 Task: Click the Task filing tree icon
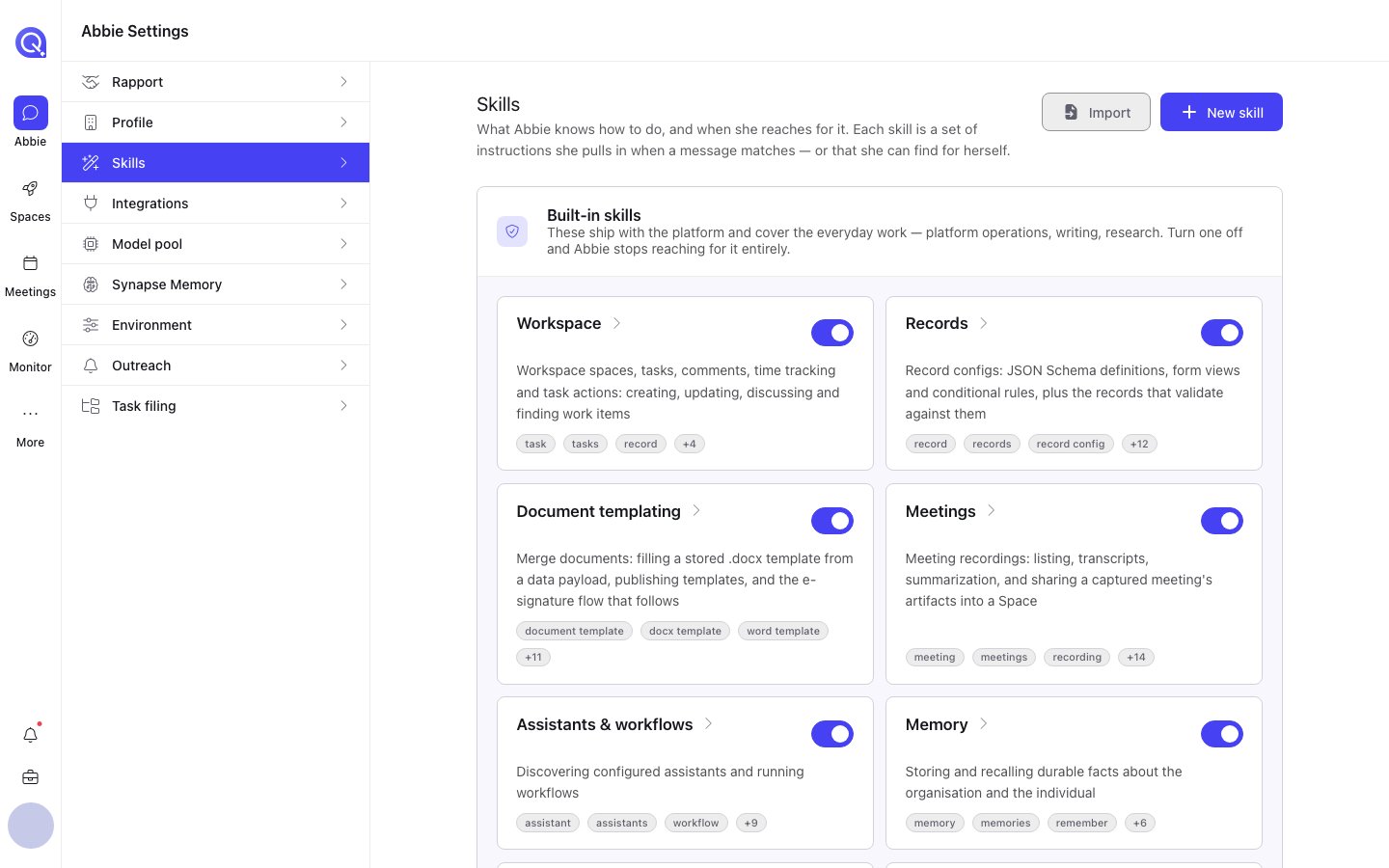point(91,406)
